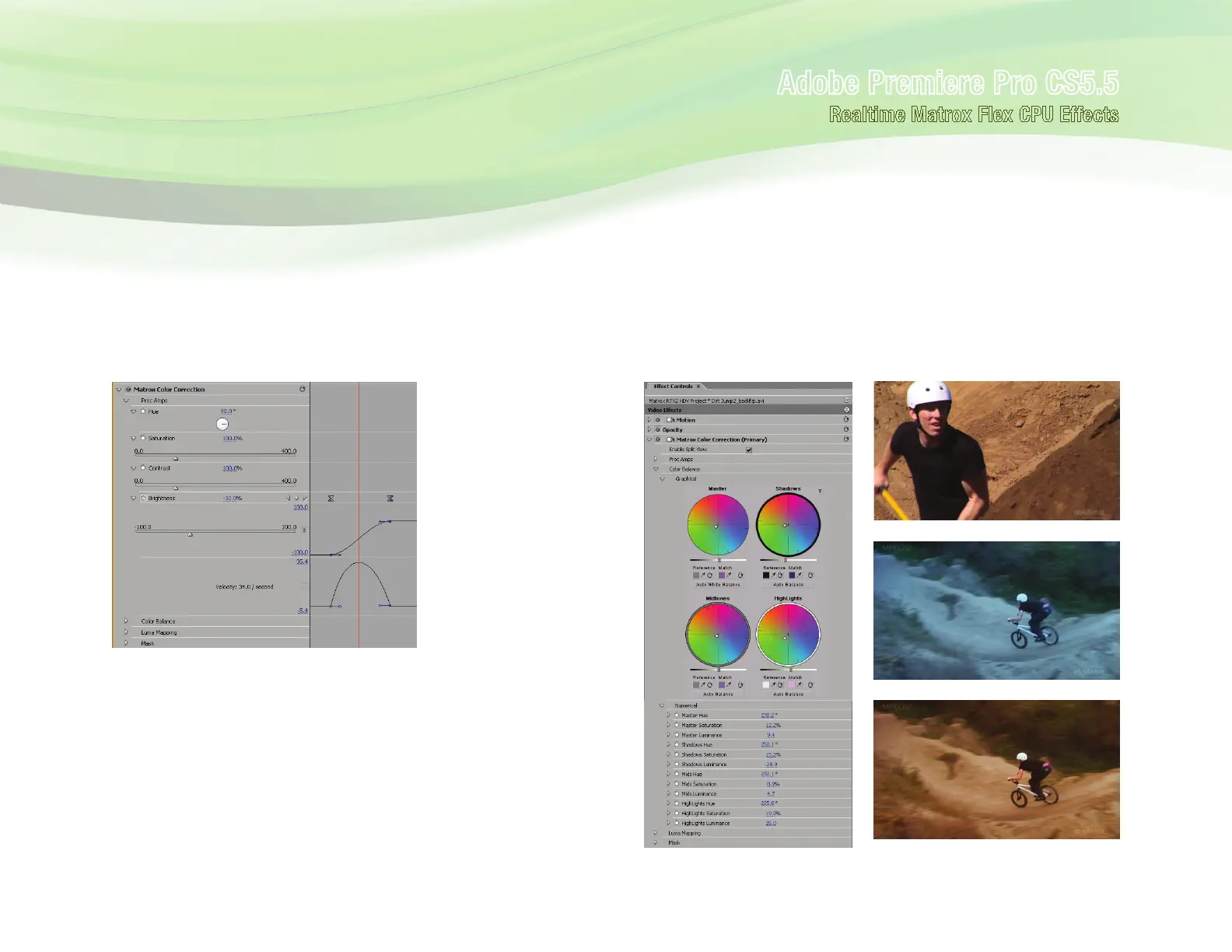Collapse the Brightness property graph
Viewport: 1232px width, 952px height.
[134, 498]
